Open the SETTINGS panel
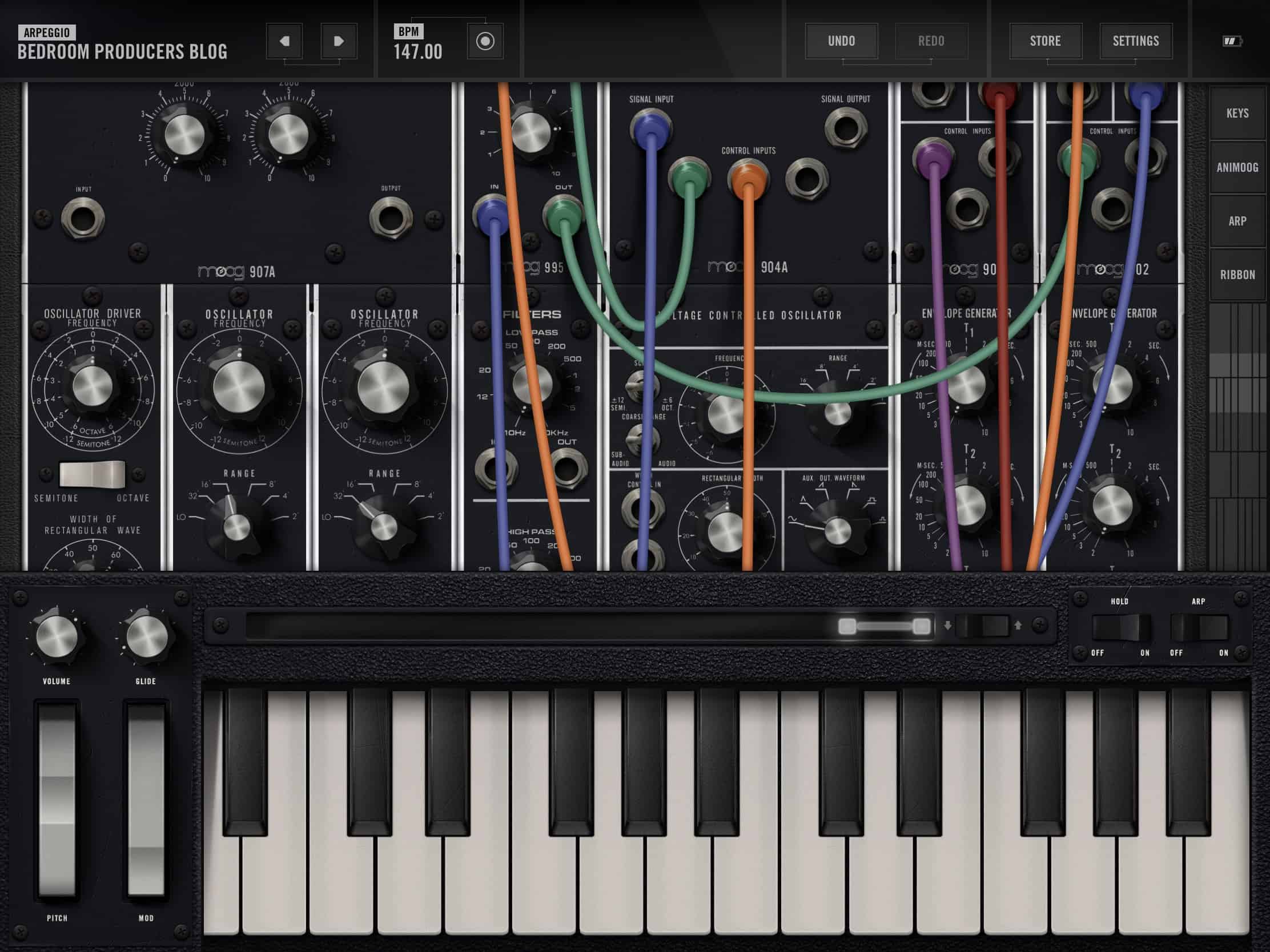 click(x=1136, y=41)
